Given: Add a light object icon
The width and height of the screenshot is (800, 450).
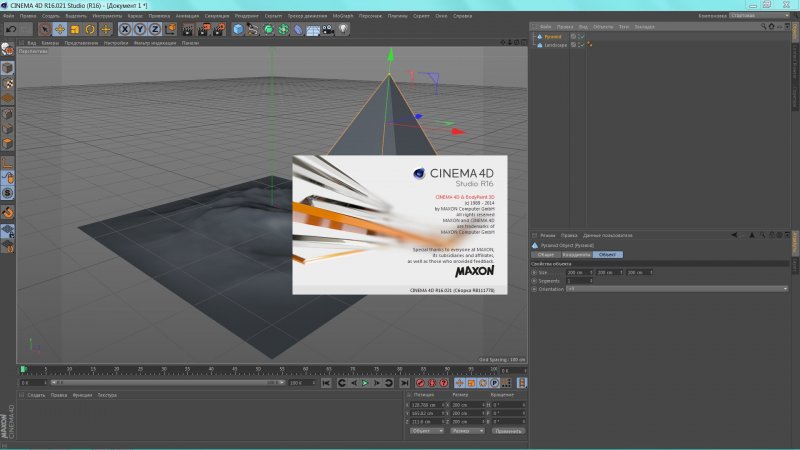Looking at the screenshot, I should (x=343, y=30).
